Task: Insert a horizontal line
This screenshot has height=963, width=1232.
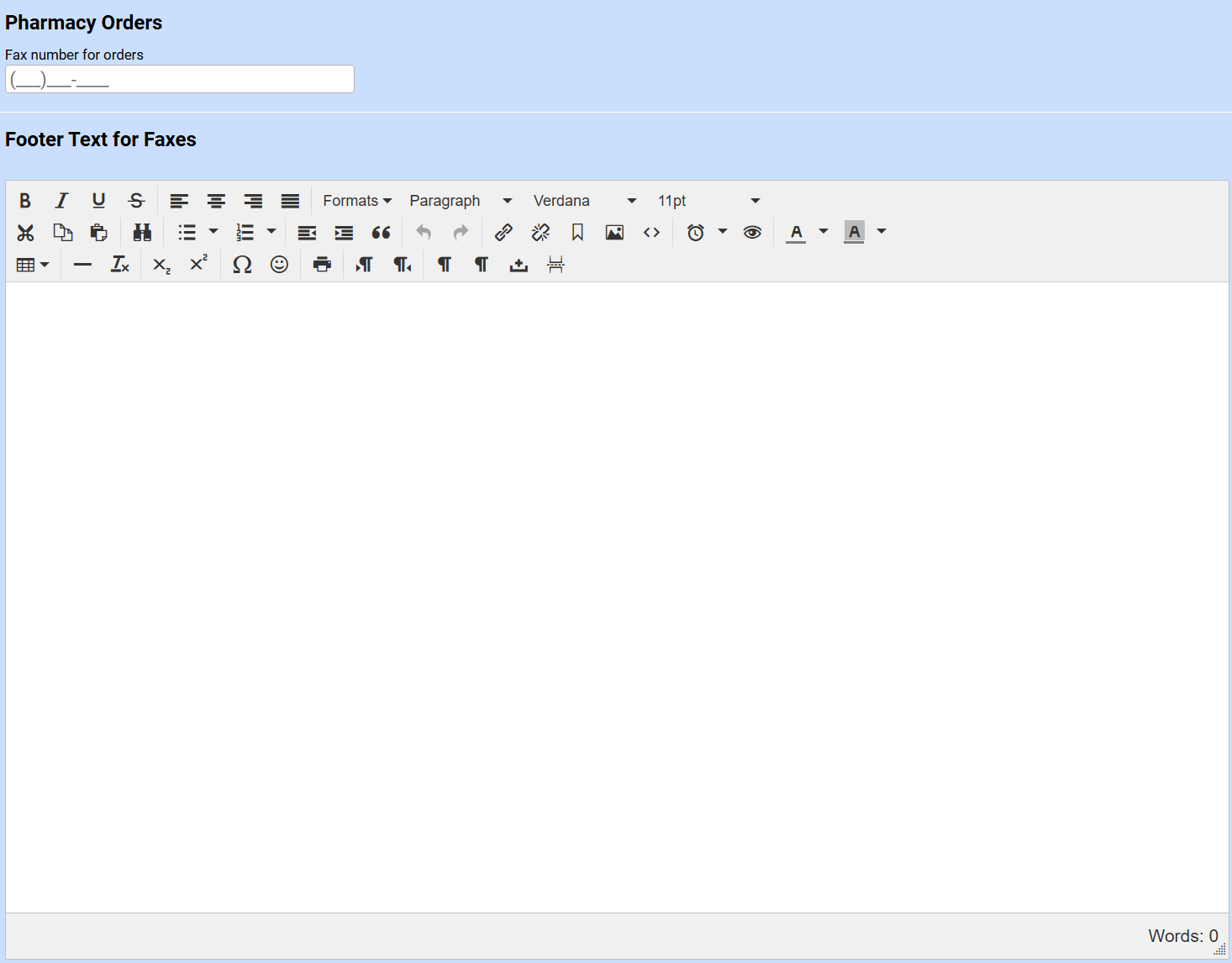Action: 82,265
